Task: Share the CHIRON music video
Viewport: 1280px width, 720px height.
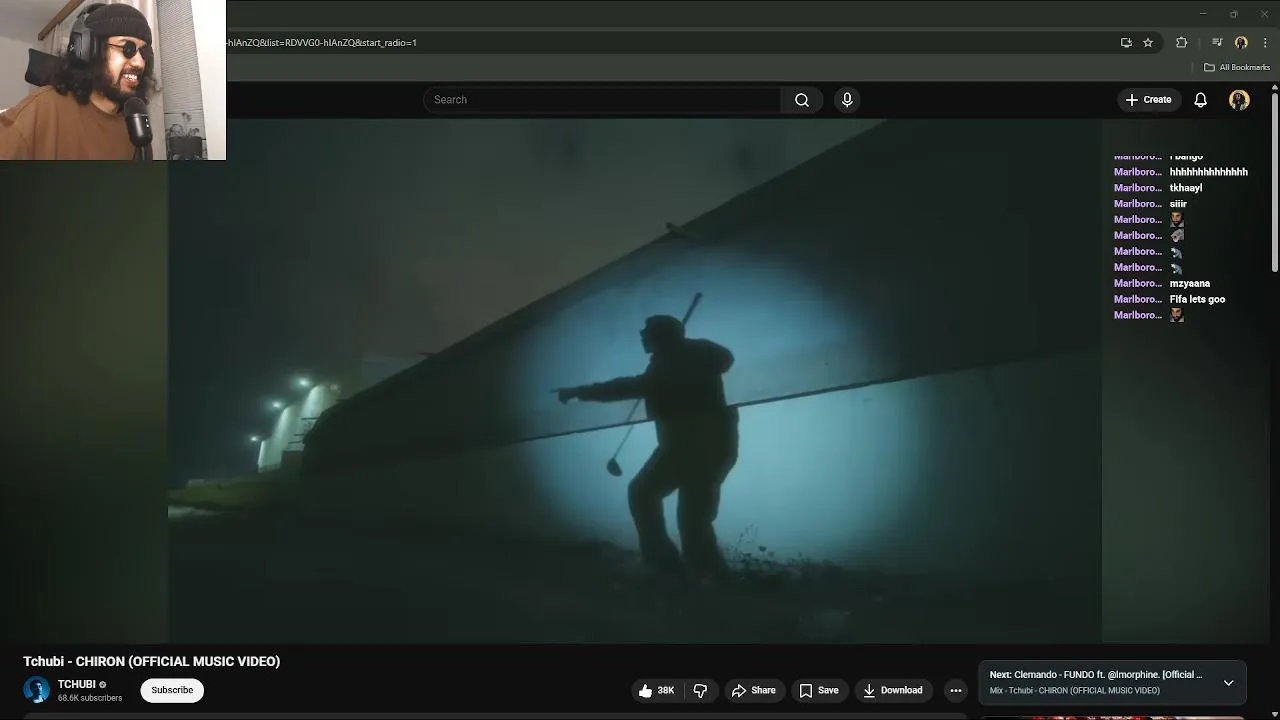Action: [x=753, y=690]
